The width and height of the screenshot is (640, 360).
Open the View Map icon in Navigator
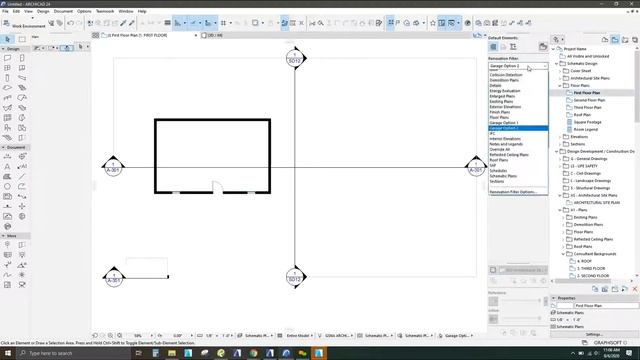point(615,39)
